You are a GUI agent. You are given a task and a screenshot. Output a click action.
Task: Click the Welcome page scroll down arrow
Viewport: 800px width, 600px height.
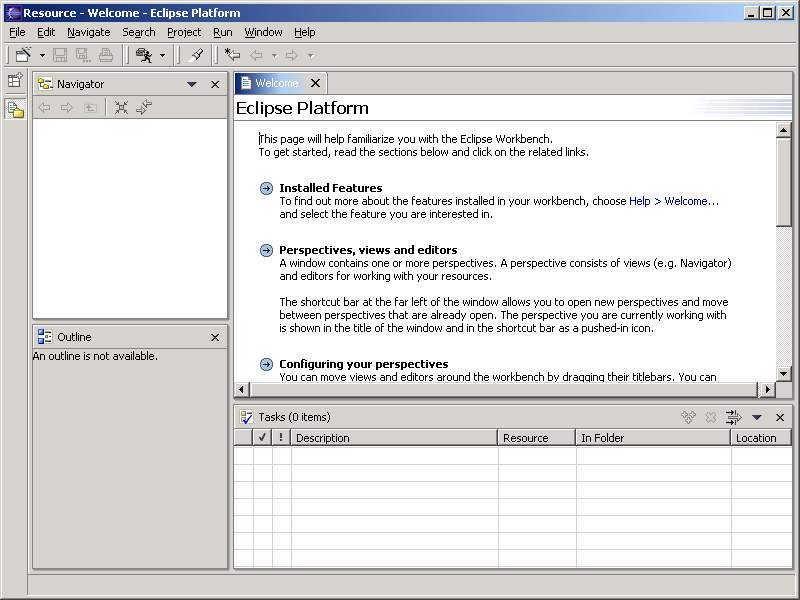pyautogui.click(x=783, y=373)
